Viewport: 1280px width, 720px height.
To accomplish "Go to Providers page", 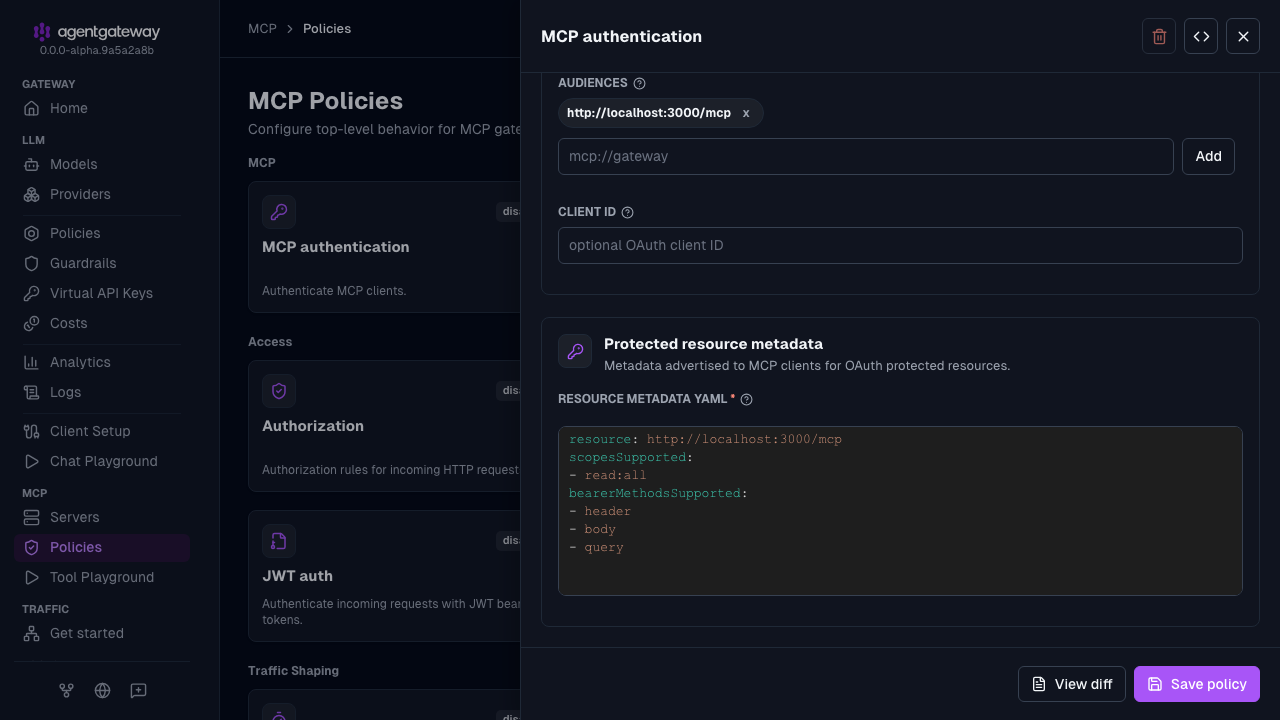I will click(102, 194).
